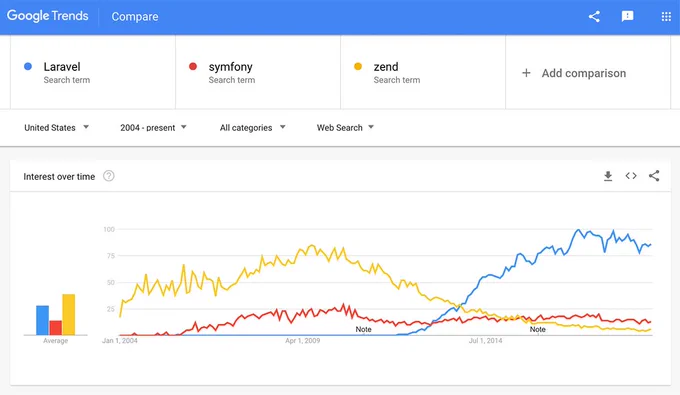Screen dimensions: 680x395
Task: Click the Note marker near Jul 1, 2014
Action: pyautogui.click(x=537, y=329)
